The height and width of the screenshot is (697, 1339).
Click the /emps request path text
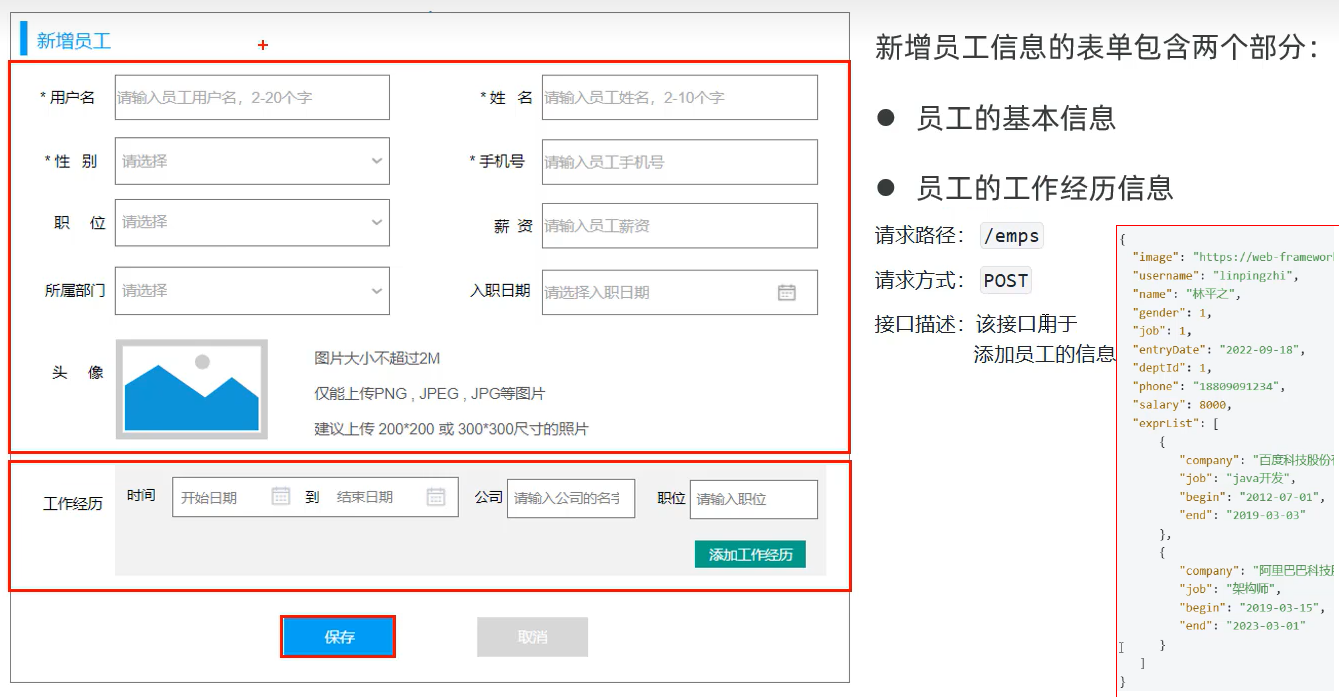[x=1011, y=237]
